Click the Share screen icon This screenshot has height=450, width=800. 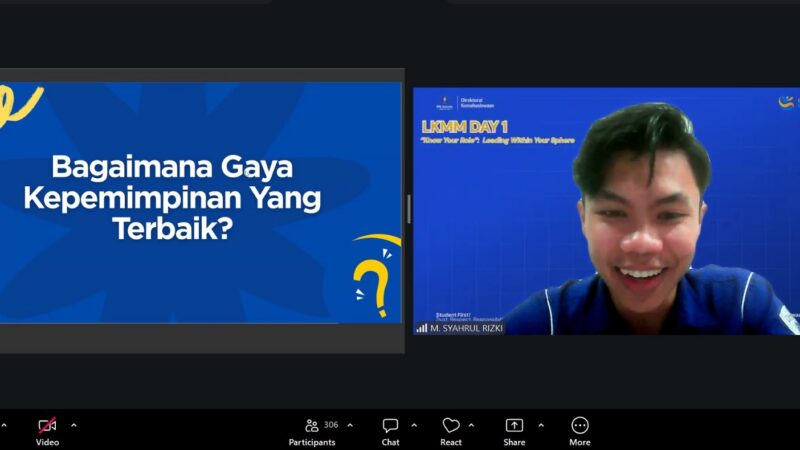[514, 425]
